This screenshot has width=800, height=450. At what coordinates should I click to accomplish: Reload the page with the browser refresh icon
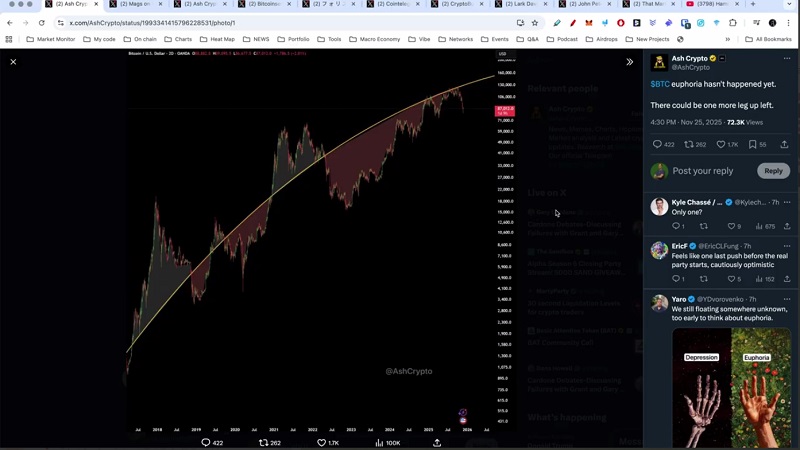coord(41,22)
